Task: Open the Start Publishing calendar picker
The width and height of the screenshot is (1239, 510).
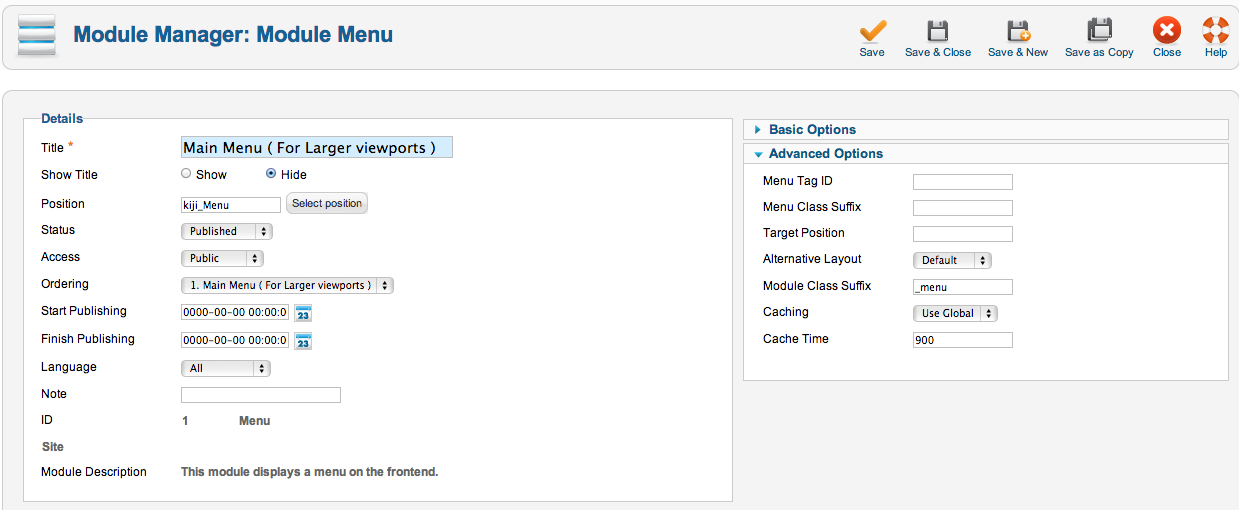Action: pyautogui.click(x=303, y=313)
